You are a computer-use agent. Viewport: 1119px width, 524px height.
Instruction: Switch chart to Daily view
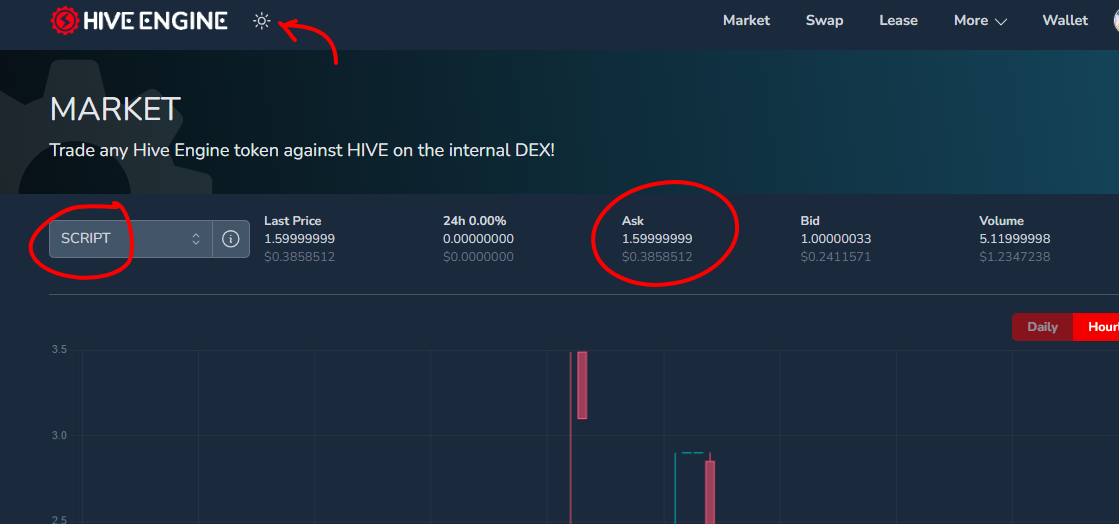[1042, 327]
